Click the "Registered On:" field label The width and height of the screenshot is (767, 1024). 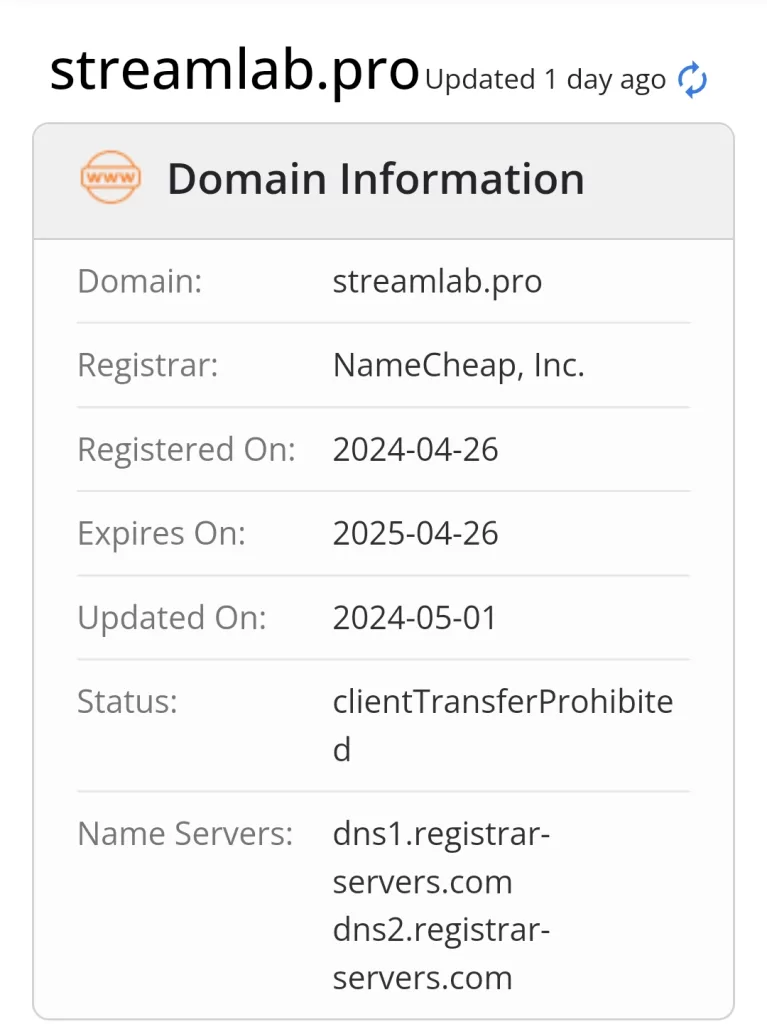(x=186, y=449)
